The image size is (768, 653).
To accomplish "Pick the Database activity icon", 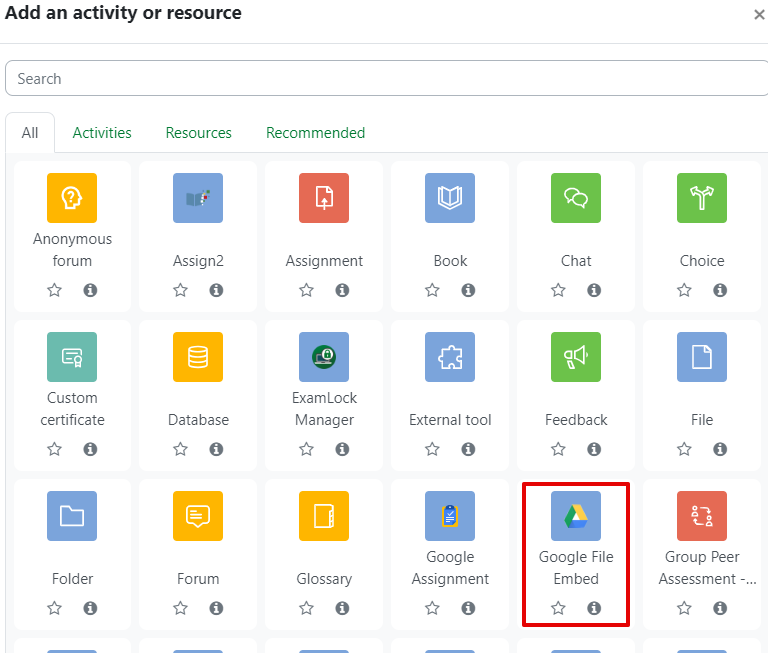I will pyautogui.click(x=198, y=357).
